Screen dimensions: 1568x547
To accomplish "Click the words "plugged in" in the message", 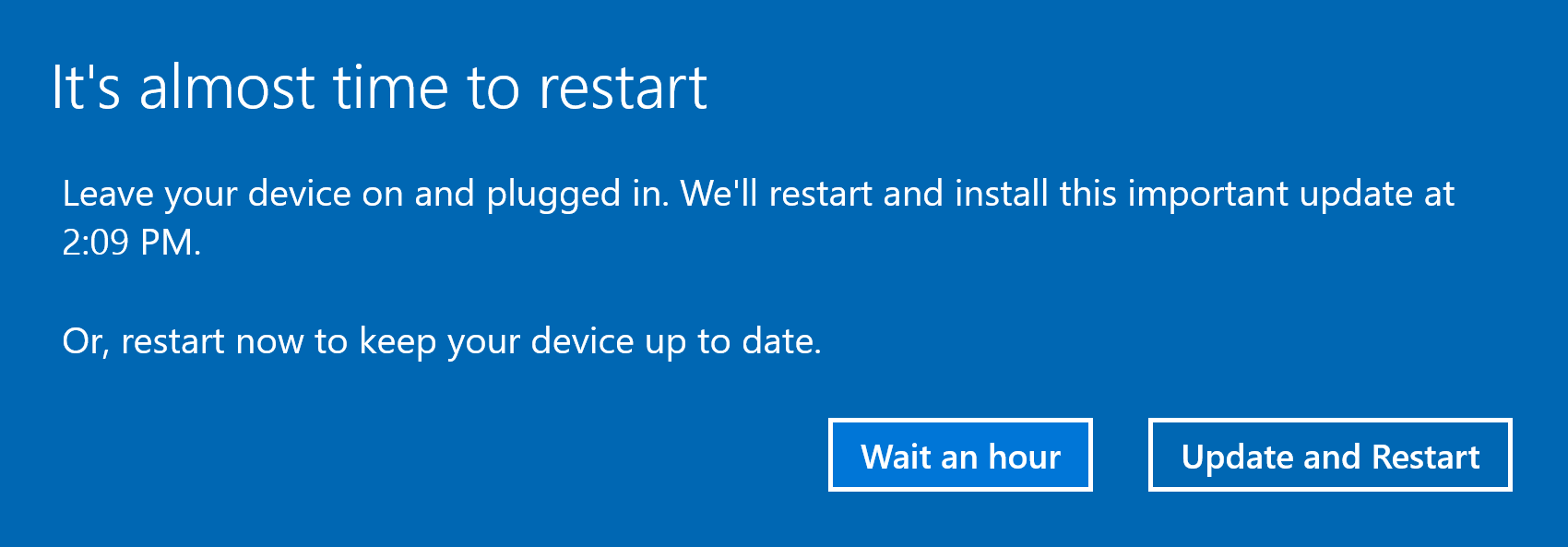I will coord(576,195).
